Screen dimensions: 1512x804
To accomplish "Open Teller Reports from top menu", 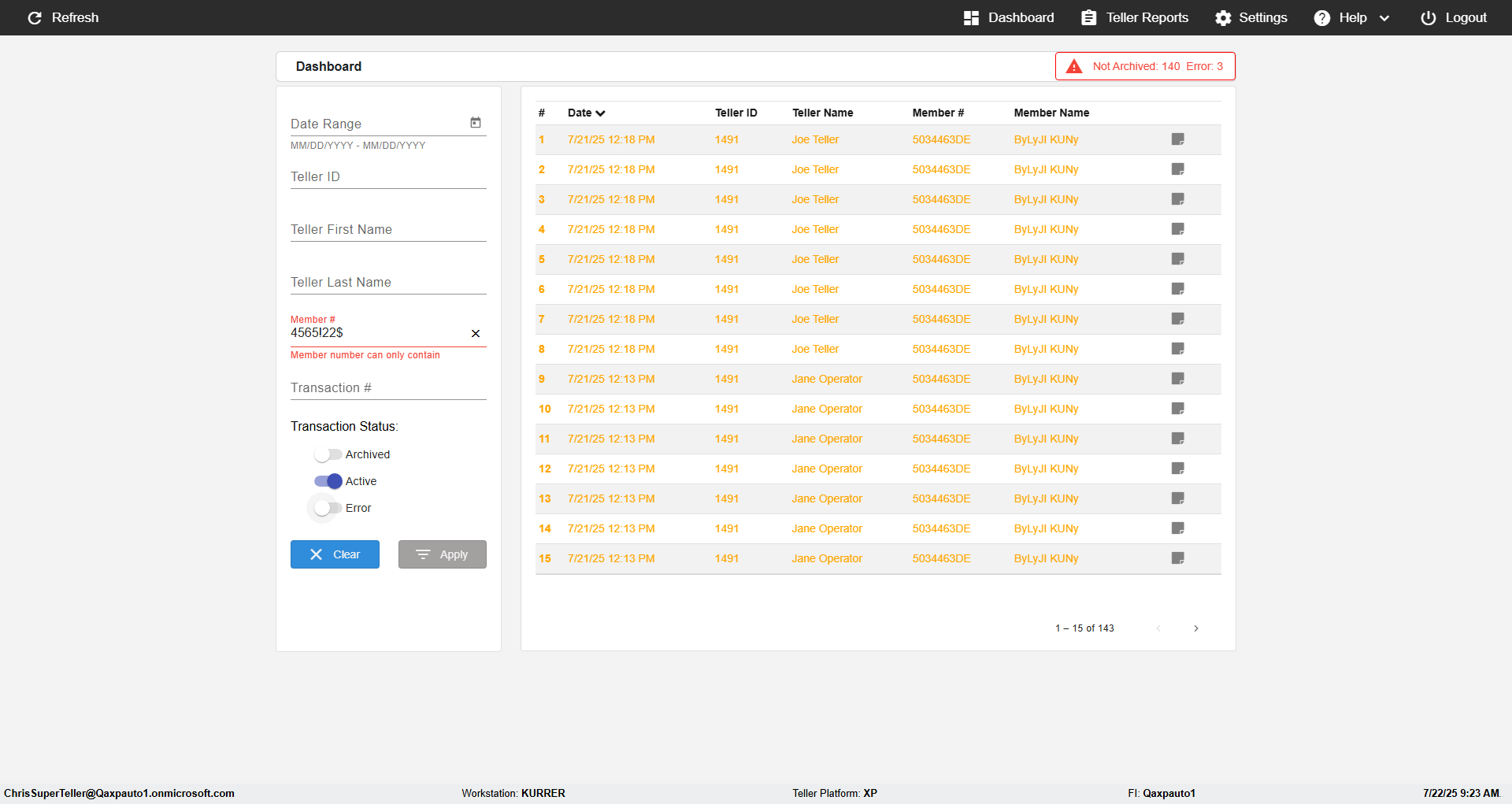I will click(x=1135, y=17).
